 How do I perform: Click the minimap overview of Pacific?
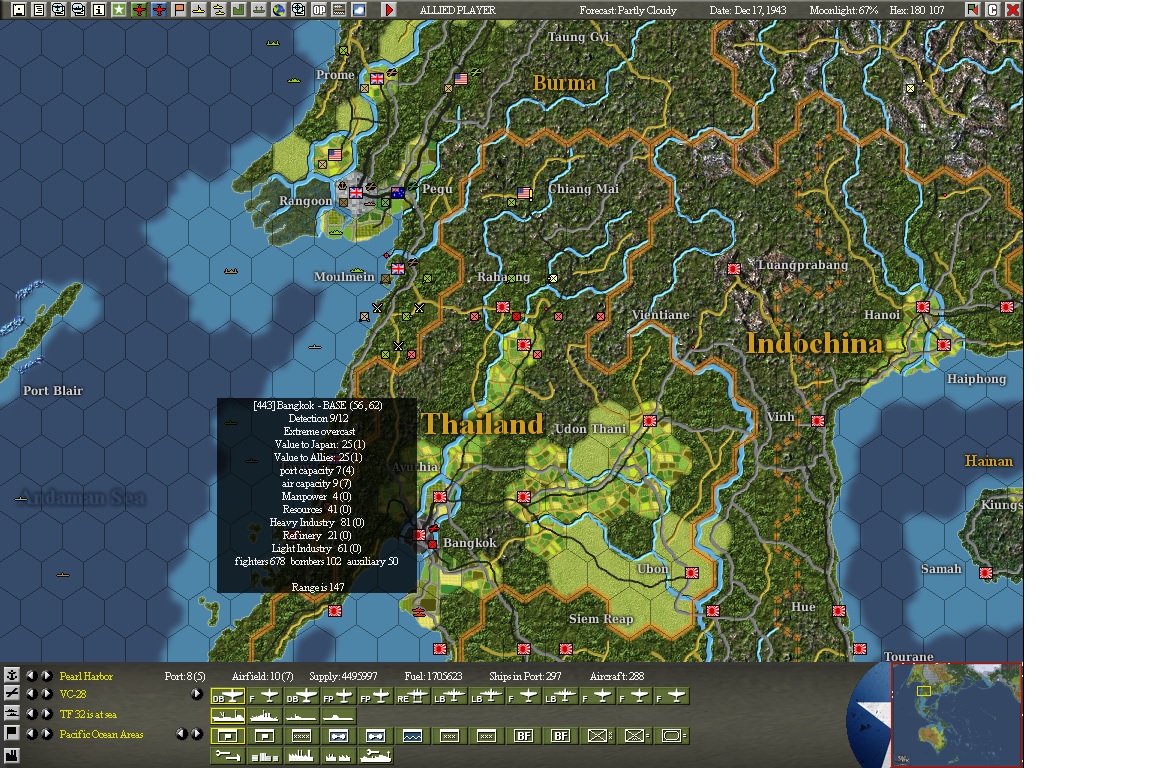point(956,715)
